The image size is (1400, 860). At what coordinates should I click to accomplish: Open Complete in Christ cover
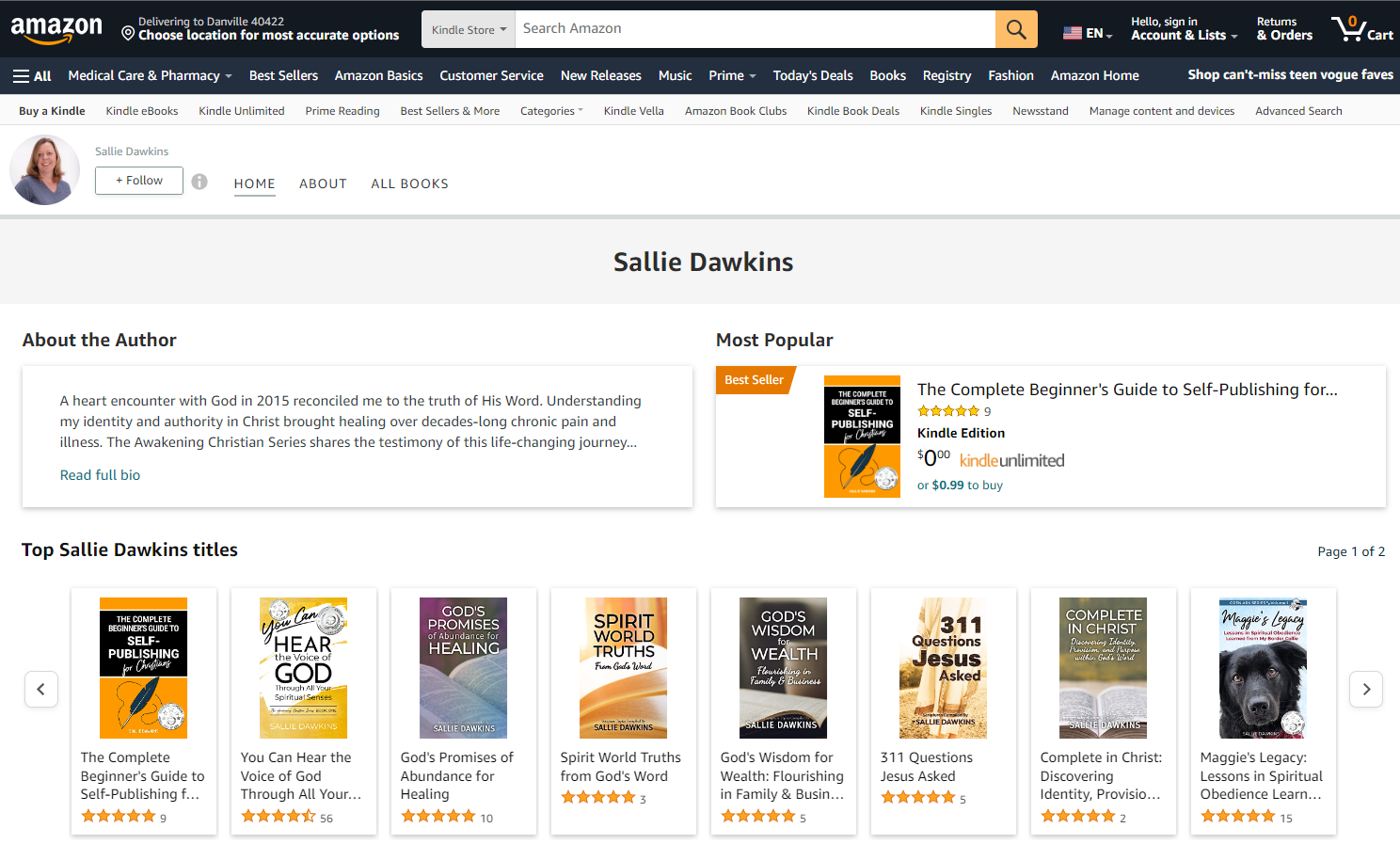coord(1103,668)
